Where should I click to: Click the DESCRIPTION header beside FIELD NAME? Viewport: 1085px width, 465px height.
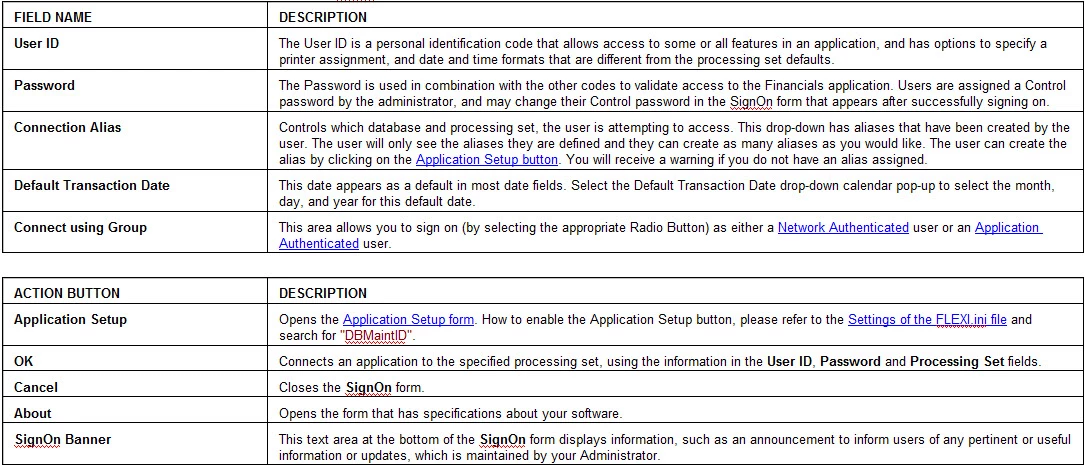click(x=322, y=17)
